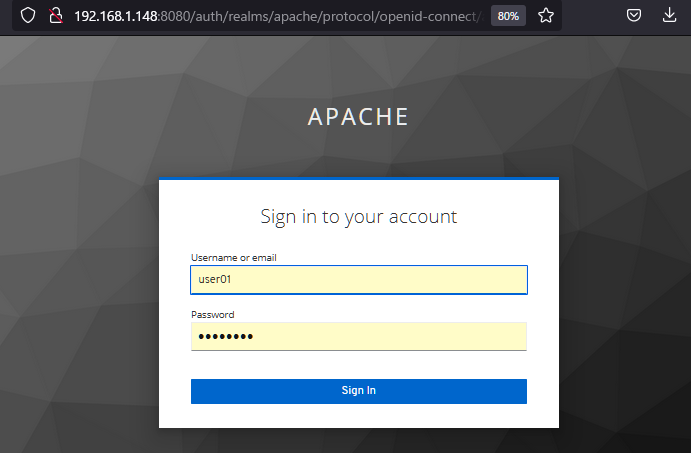Click the insecure connection padlock icon
Viewport: 691px width, 453px height.
(x=57, y=16)
